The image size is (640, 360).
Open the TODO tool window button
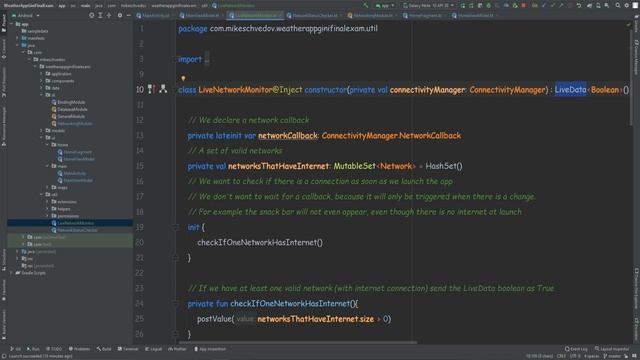[x=54, y=349]
